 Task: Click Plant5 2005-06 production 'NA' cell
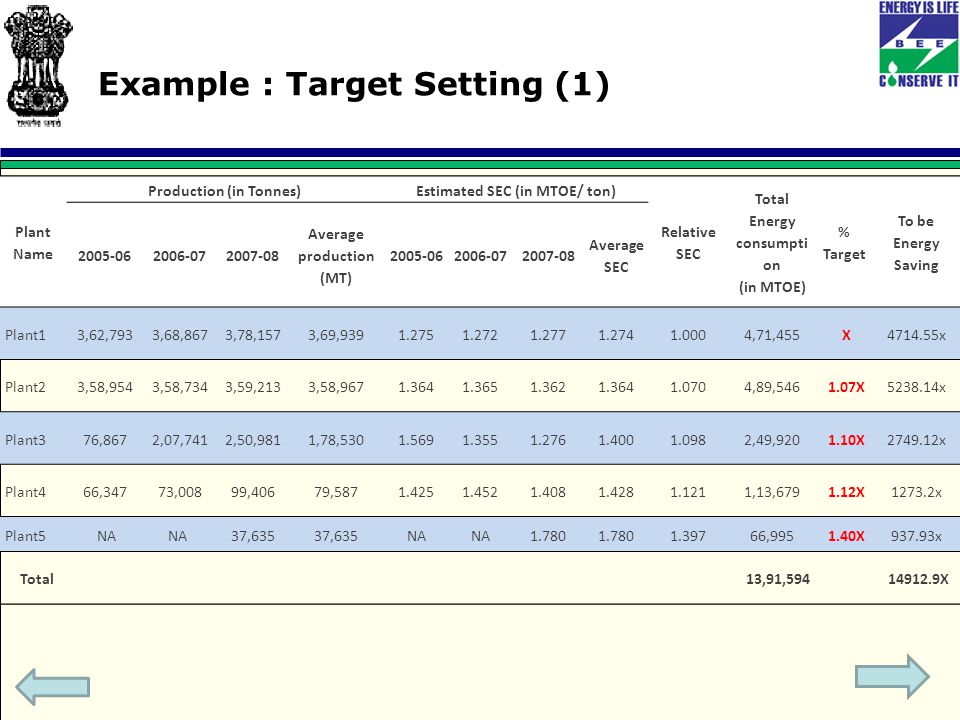pos(107,536)
